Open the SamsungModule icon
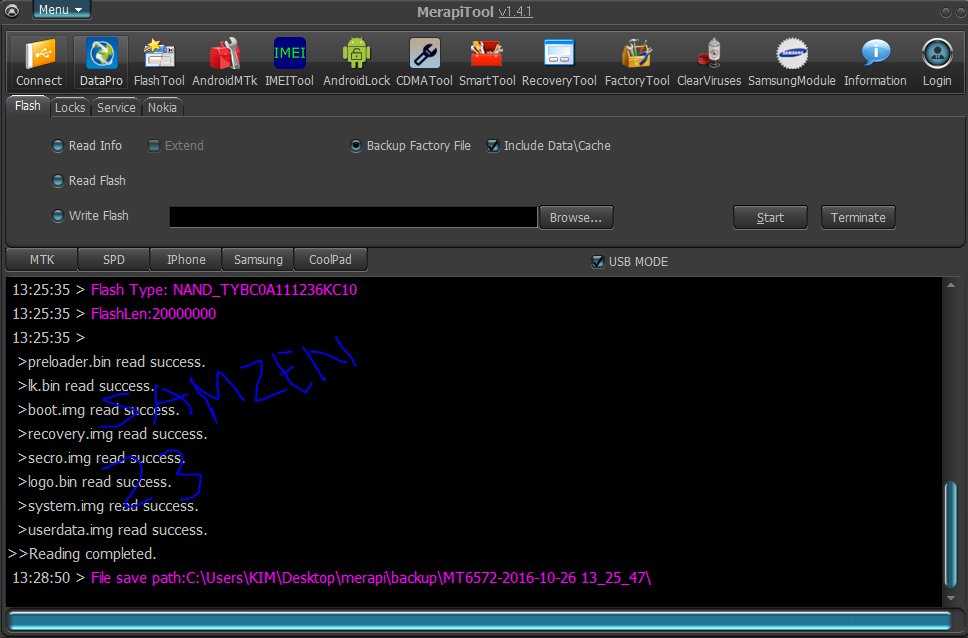 tap(792, 62)
